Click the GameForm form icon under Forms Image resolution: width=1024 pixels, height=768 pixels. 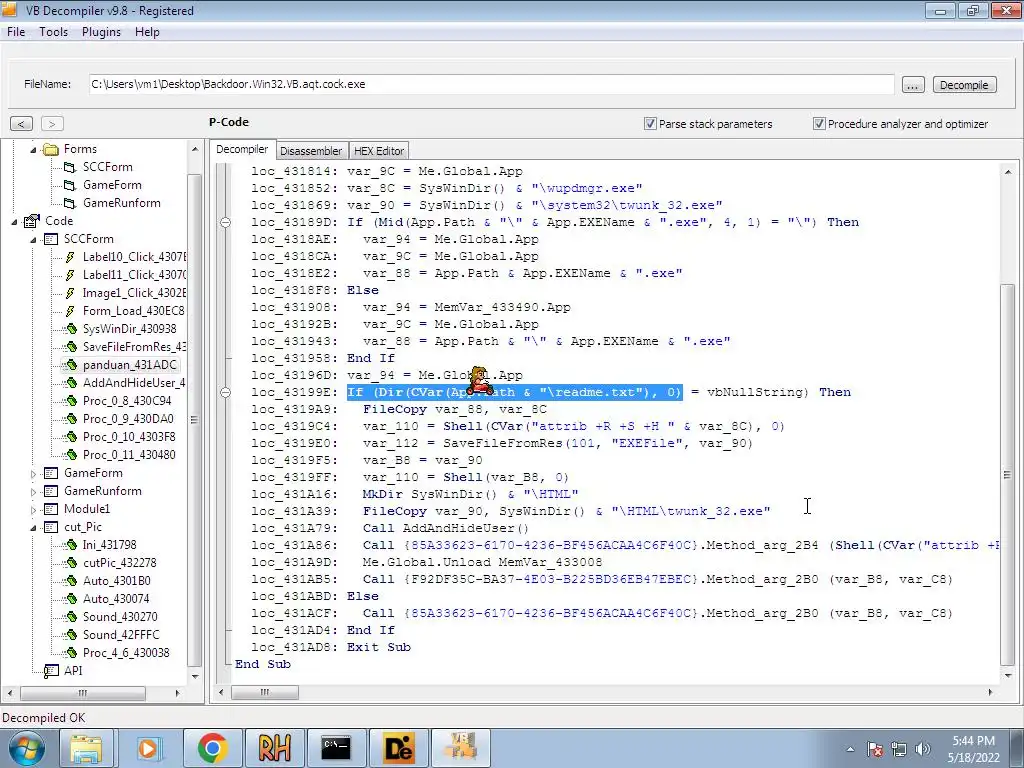69,185
